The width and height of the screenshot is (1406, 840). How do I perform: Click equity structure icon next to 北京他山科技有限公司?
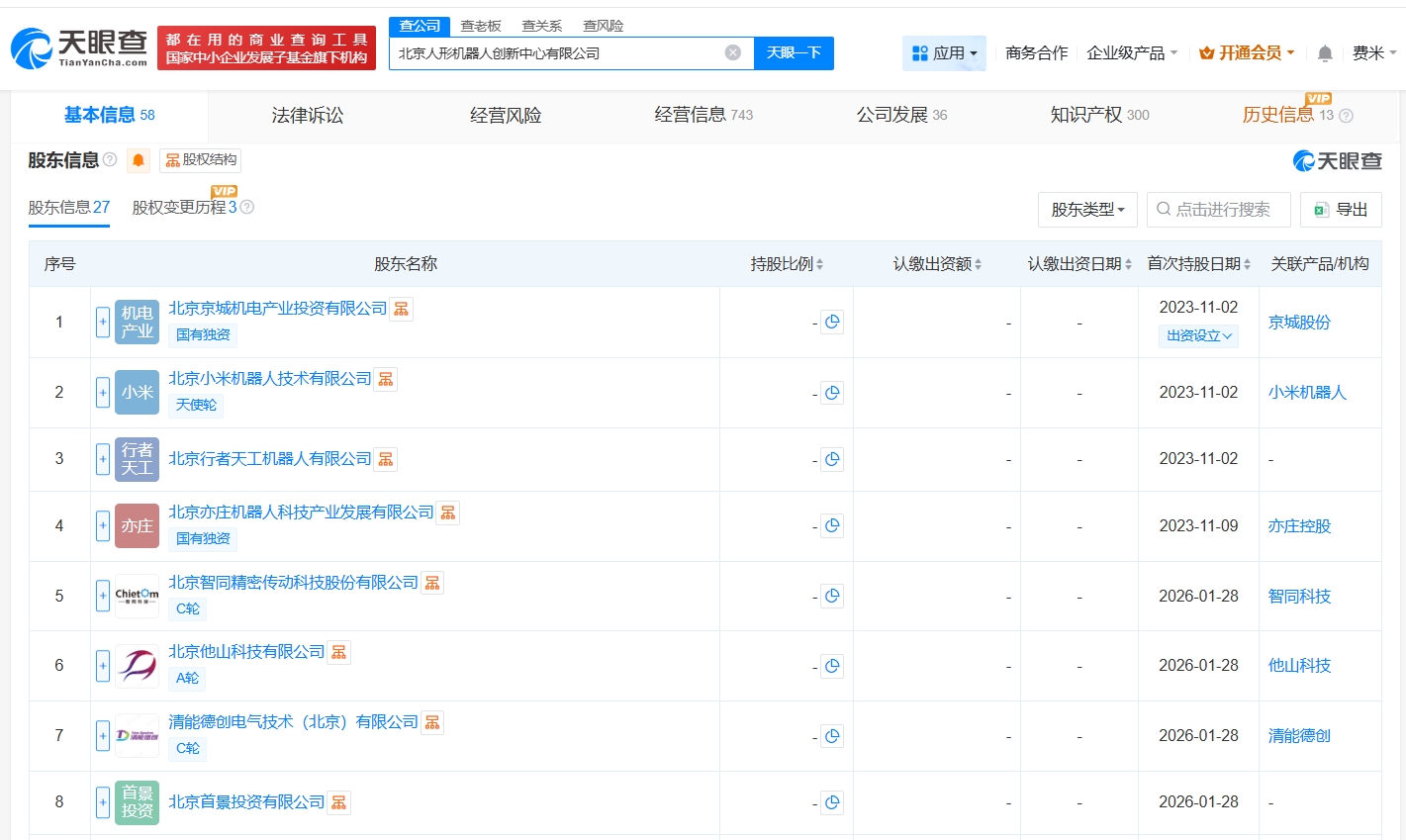pyautogui.click(x=339, y=652)
